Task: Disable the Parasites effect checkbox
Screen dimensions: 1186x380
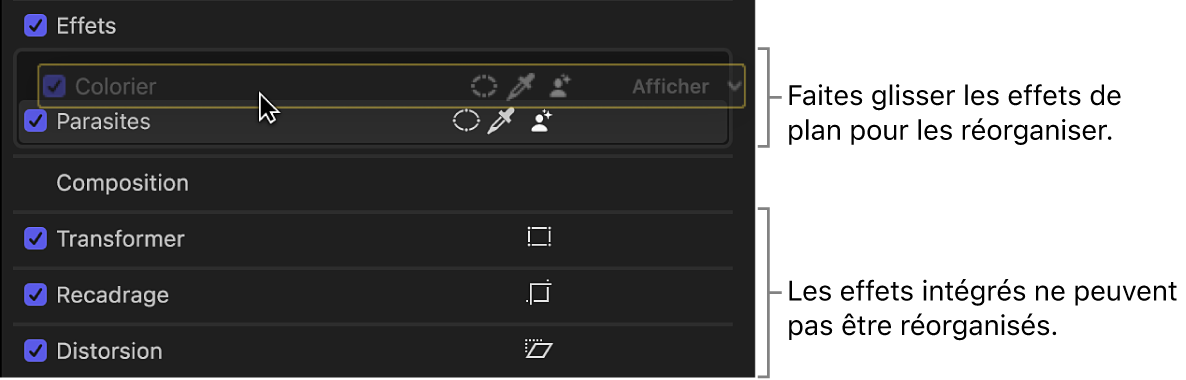Action: 36,121
